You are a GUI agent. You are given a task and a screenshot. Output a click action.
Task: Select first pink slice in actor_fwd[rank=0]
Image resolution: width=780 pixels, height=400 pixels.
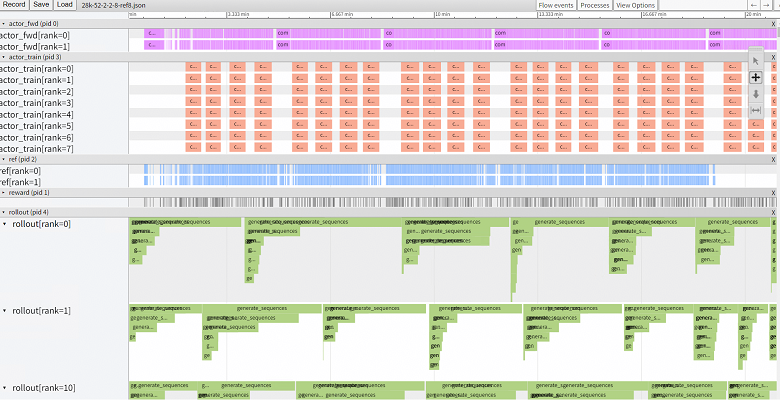[x=154, y=33]
